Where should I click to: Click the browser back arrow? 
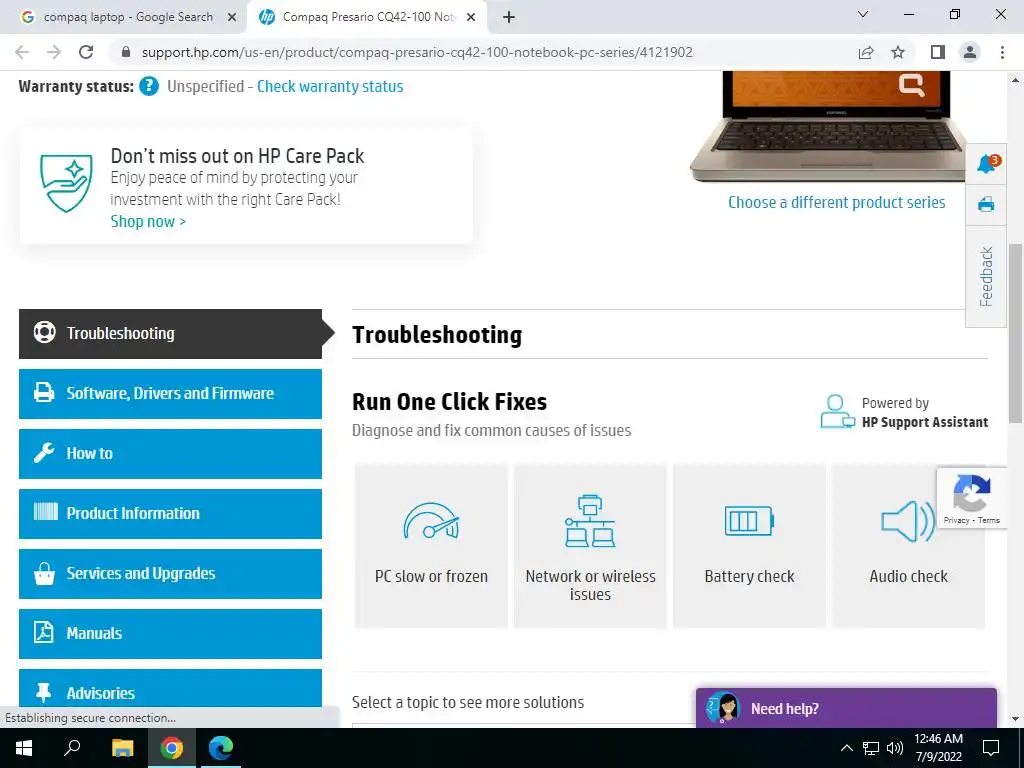click(22, 52)
